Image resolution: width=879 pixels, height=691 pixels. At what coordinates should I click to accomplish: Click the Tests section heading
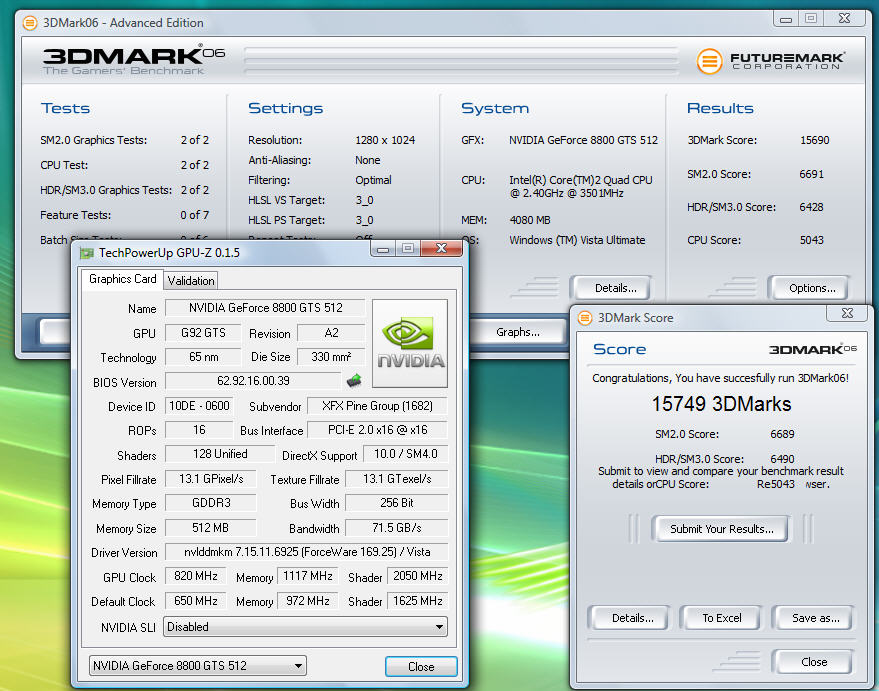[65, 108]
